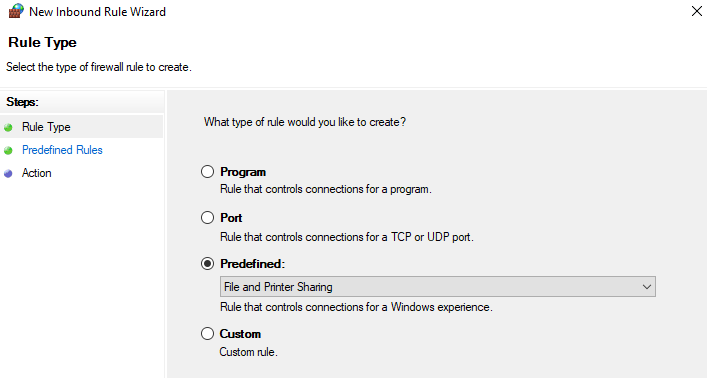Click the New Inbound Rule Wizard title text

click(97, 12)
